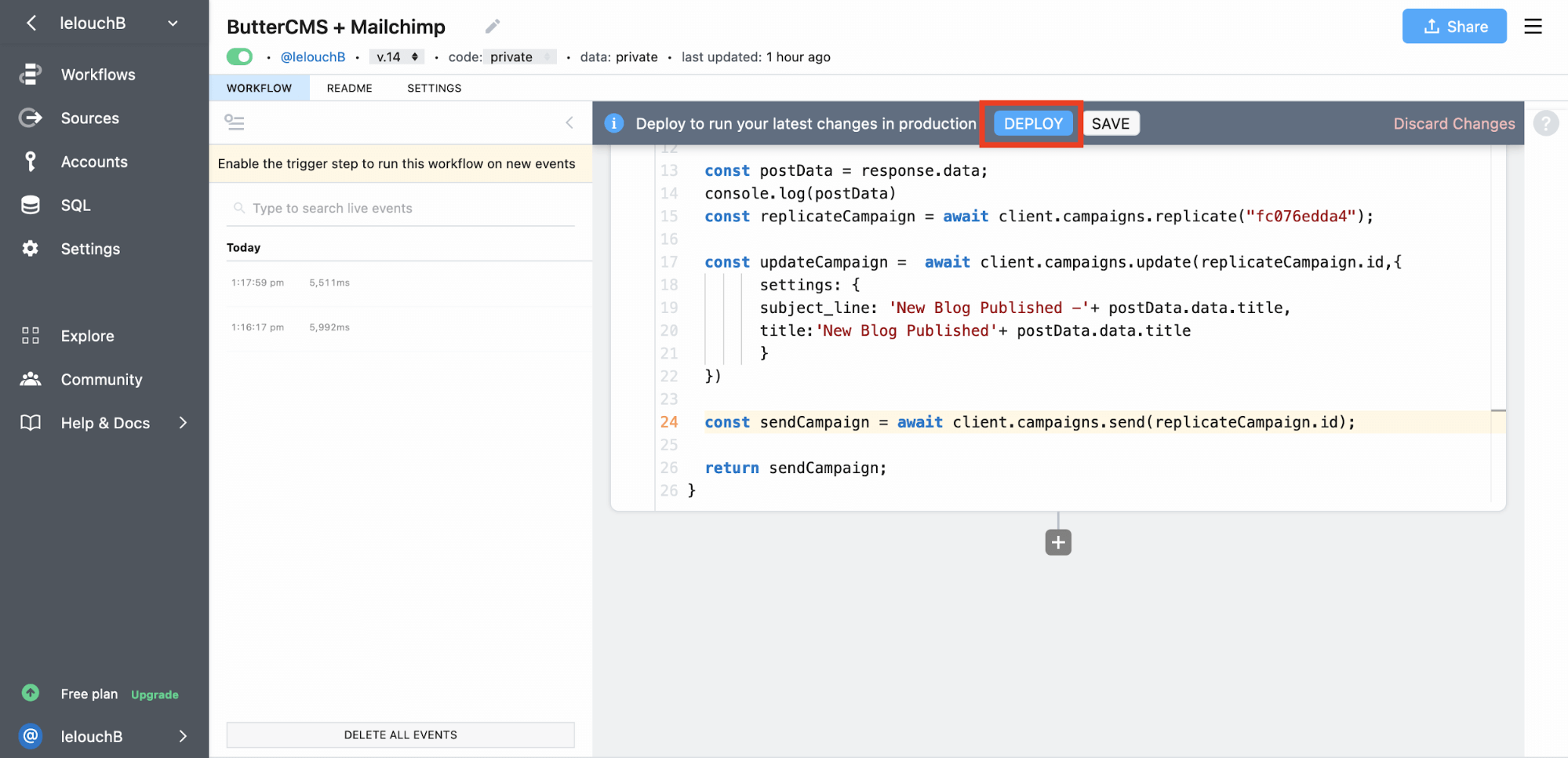Switch to the README tab
This screenshot has width=1568, height=758.
(349, 88)
